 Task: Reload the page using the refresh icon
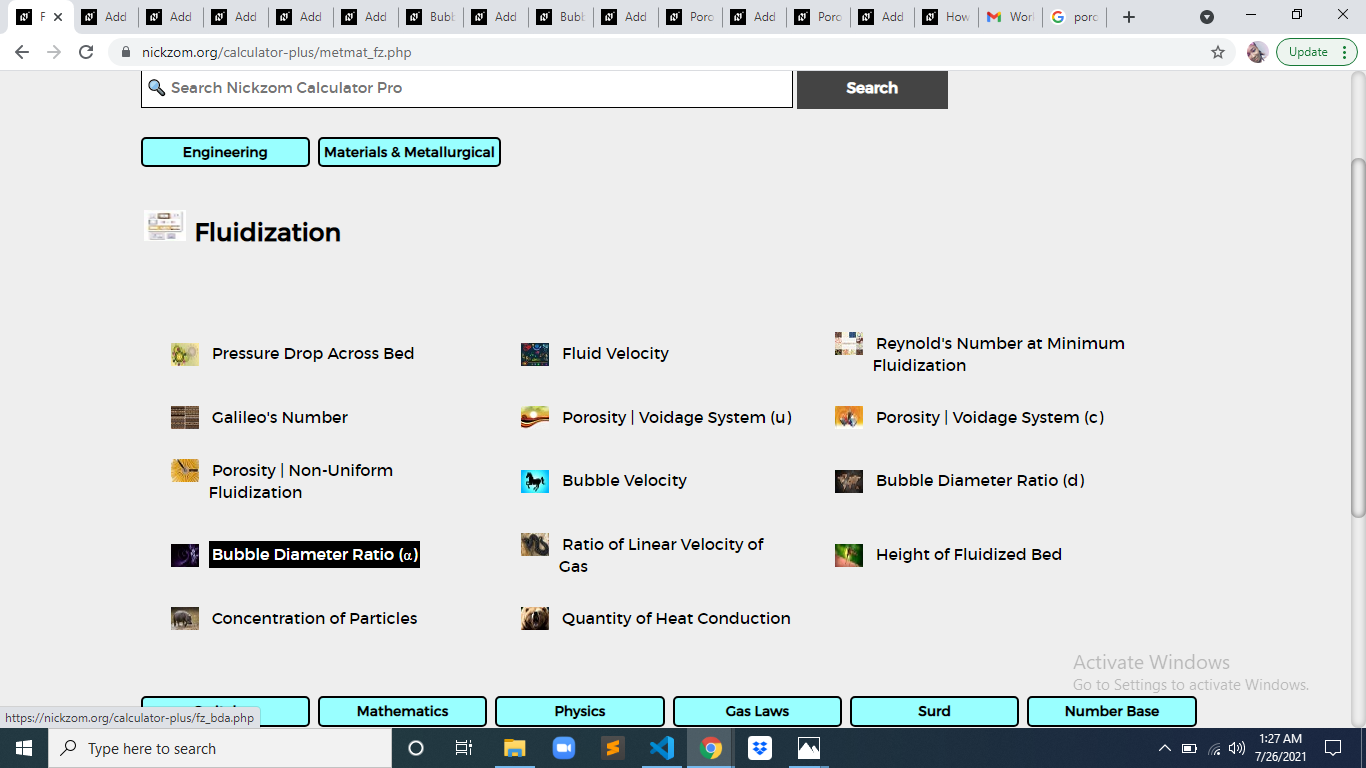[x=86, y=52]
